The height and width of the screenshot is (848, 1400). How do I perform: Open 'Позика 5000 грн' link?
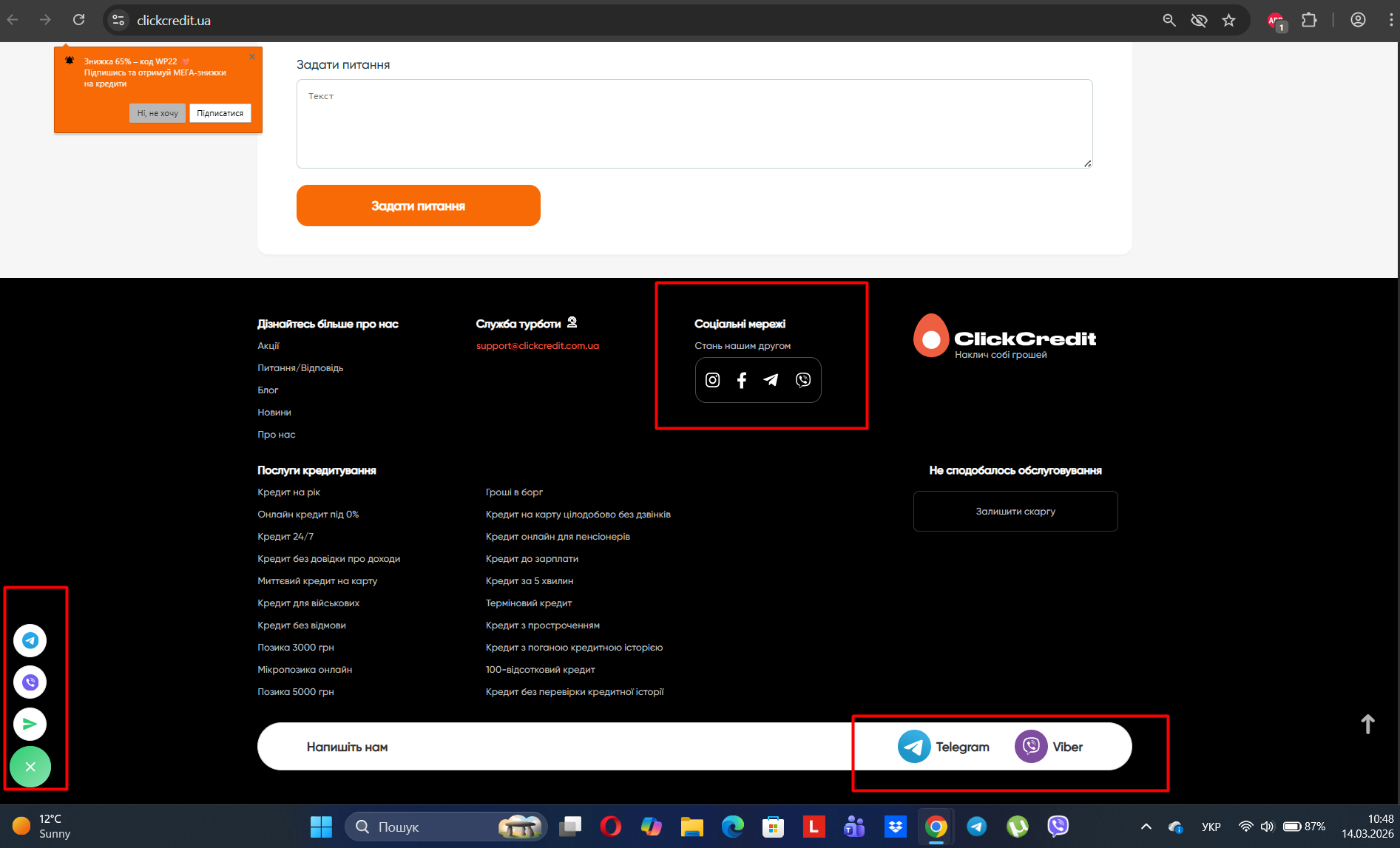coord(296,692)
